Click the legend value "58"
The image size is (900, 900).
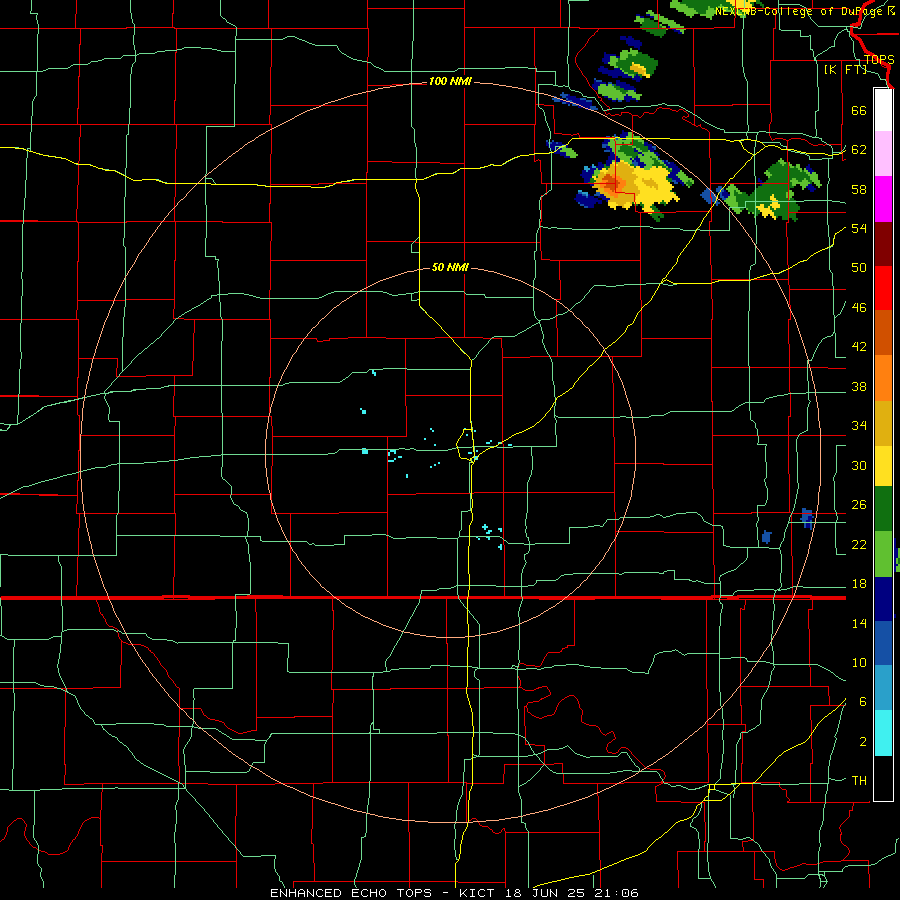coord(859,189)
